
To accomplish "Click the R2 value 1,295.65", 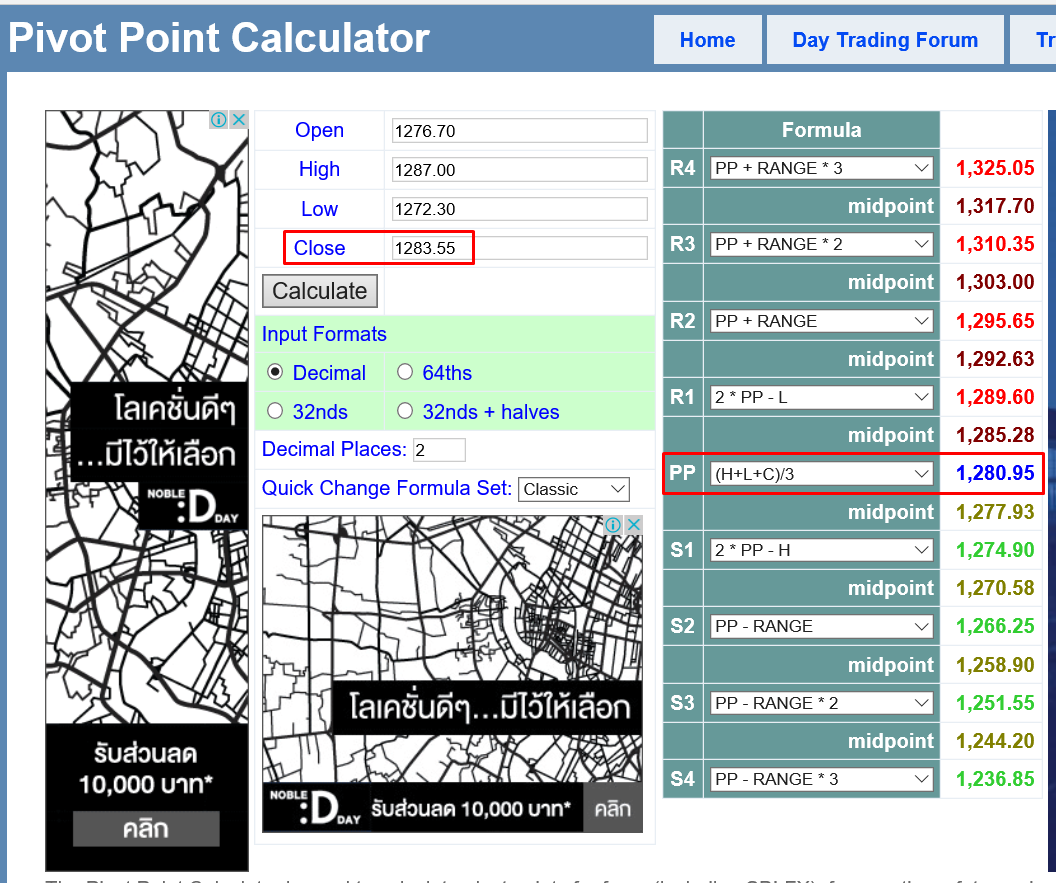I will tap(995, 321).
